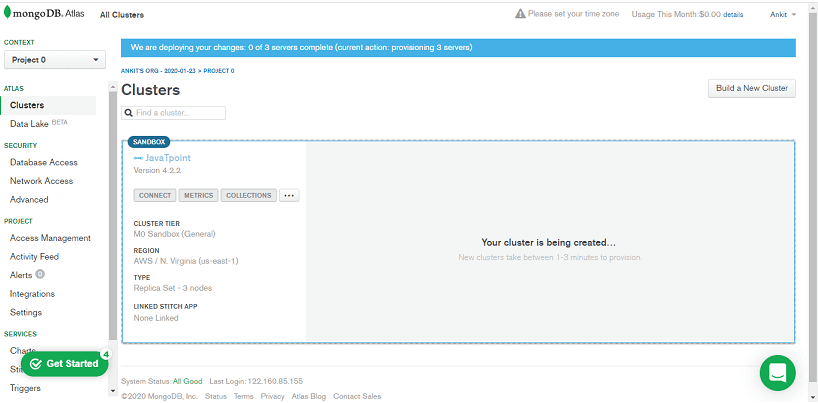Open Atlas Blog footer link
This screenshot has width=818, height=403.
pos(309,396)
